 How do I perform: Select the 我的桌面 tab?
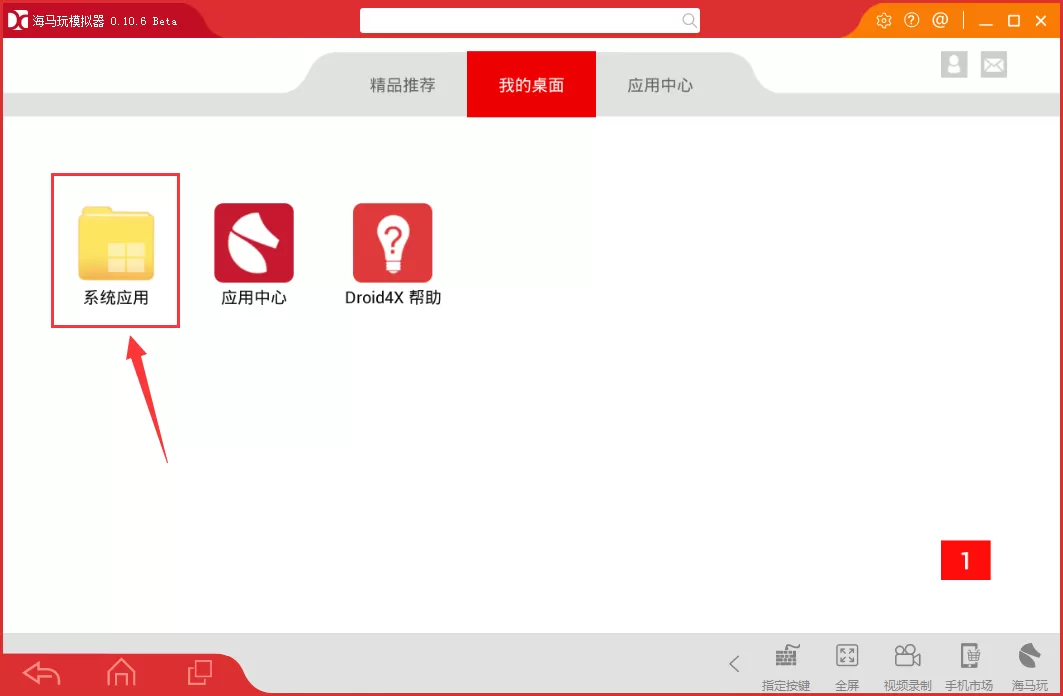pos(532,84)
